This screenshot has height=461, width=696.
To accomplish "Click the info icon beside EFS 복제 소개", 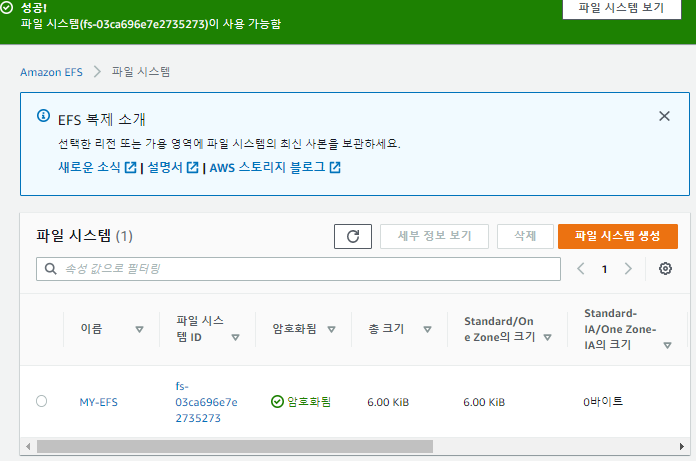I will [x=43, y=116].
